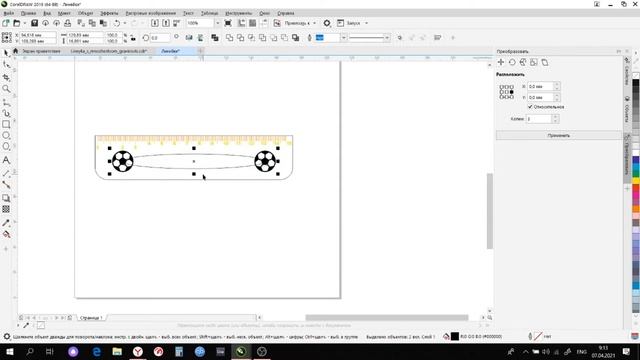
Task: Switch to the Welcome screen tab
Action: (41, 51)
